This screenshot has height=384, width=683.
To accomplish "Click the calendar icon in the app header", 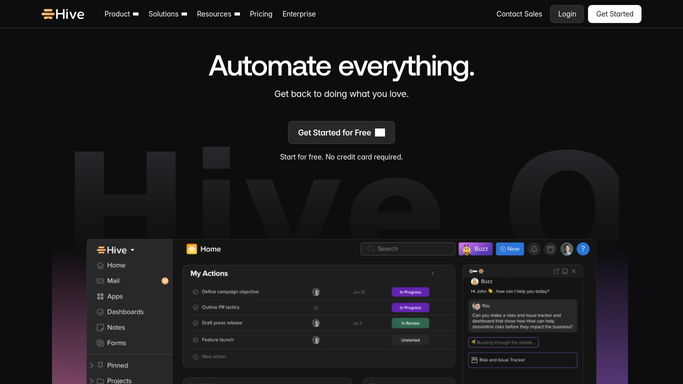I will click(550, 249).
